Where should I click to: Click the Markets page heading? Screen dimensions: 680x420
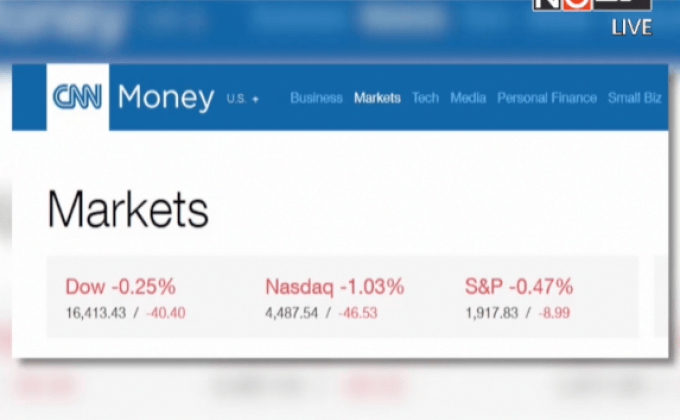tap(128, 210)
